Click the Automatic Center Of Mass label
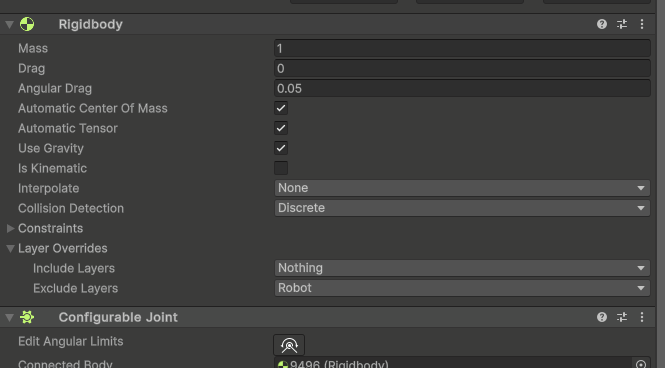665x368 pixels. click(x=92, y=108)
